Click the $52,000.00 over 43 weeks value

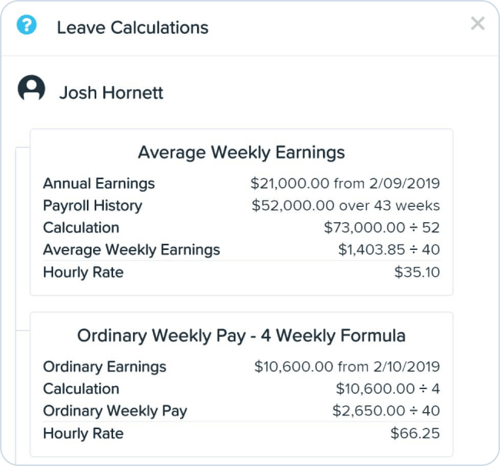(346, 205)
